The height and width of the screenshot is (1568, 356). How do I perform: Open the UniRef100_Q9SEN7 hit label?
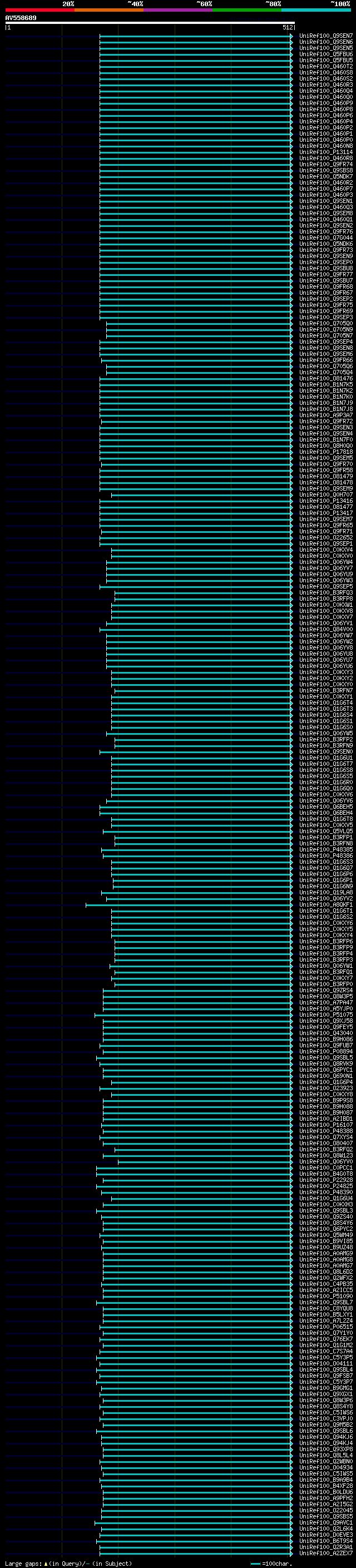(325, 36)
